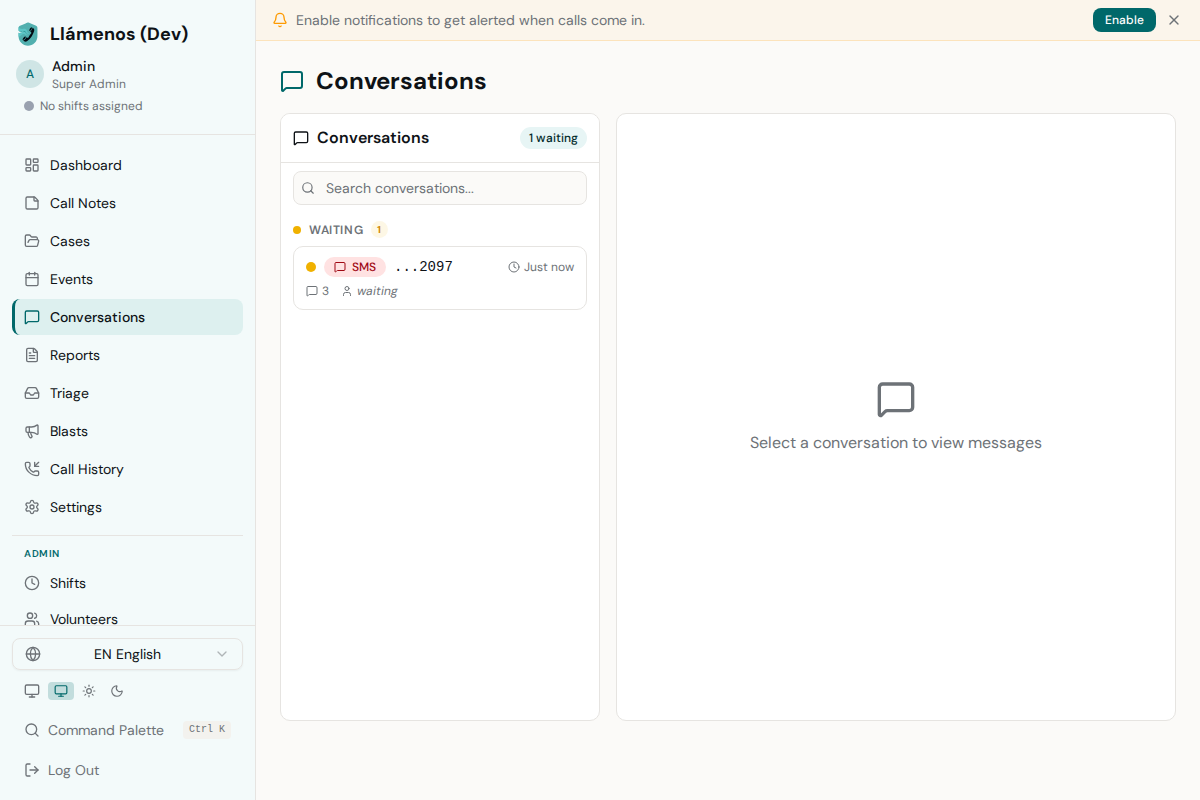
Task: Click the Llámenos shield phone logo
Action: (28, 34)
